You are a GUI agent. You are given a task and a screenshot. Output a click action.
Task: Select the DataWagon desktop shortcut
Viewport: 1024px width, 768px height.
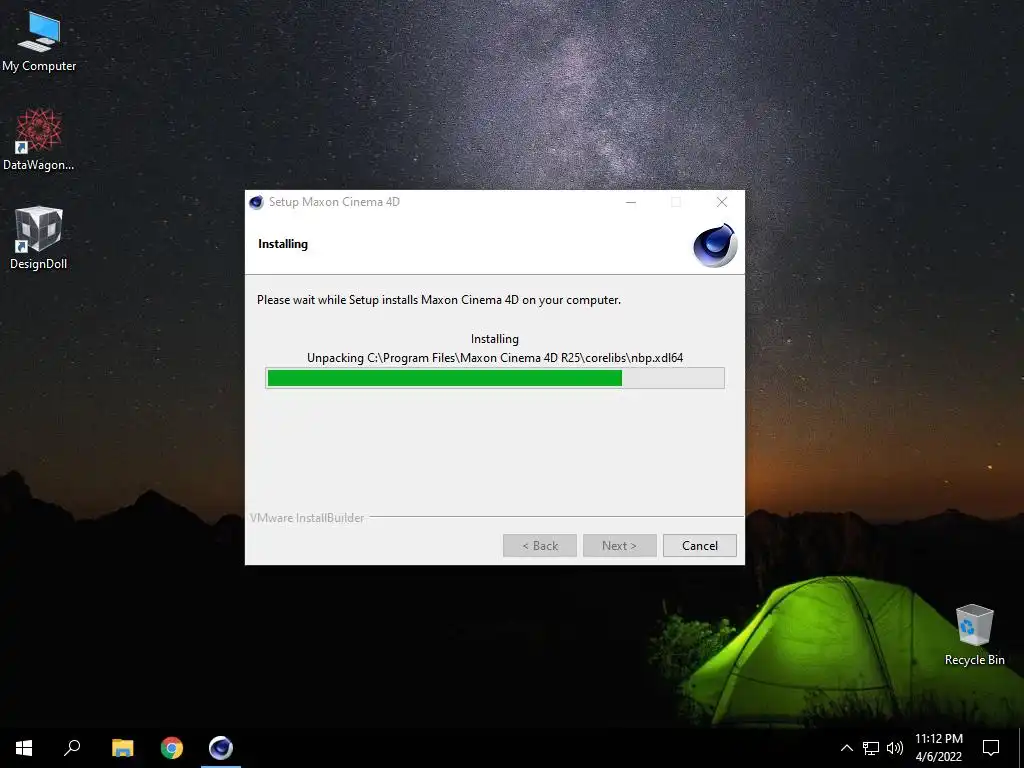[39, 140]
